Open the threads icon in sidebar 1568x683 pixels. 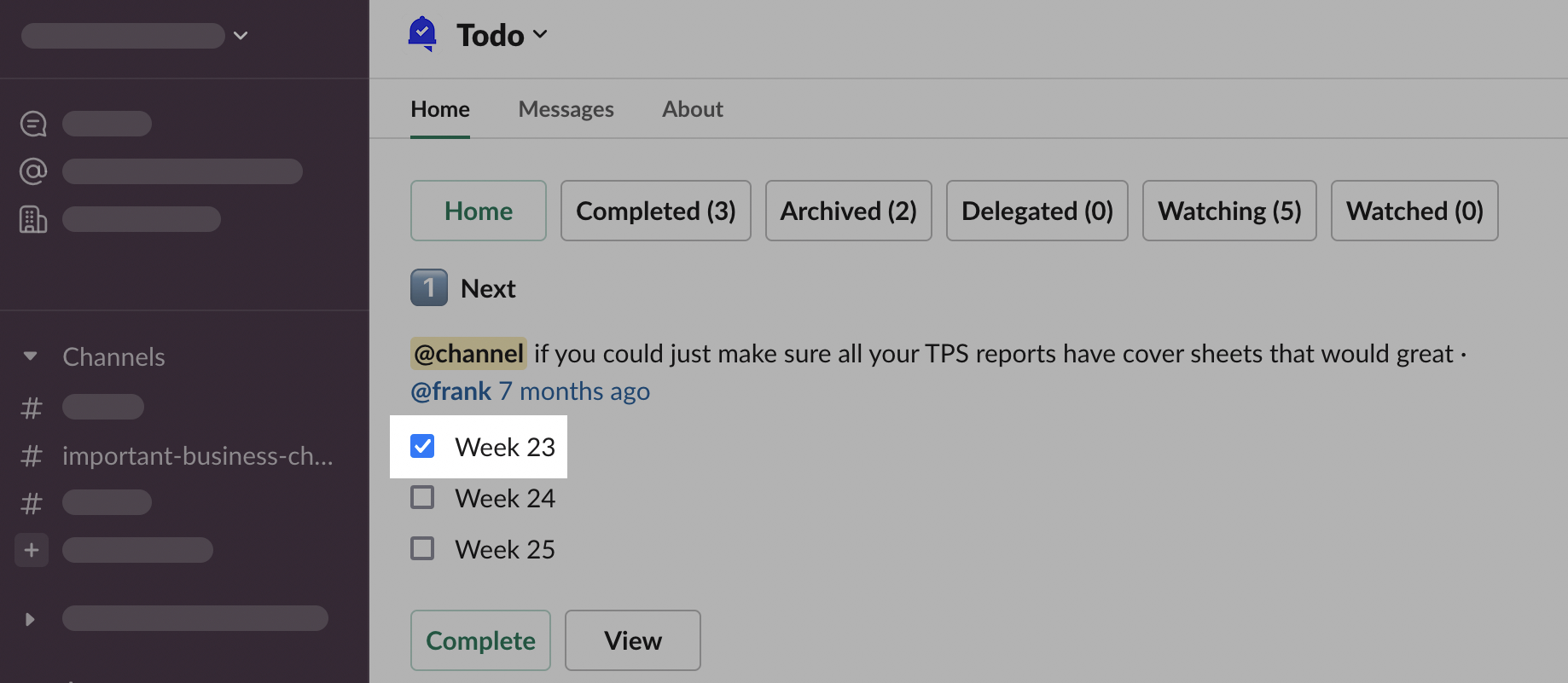[33, 124]
